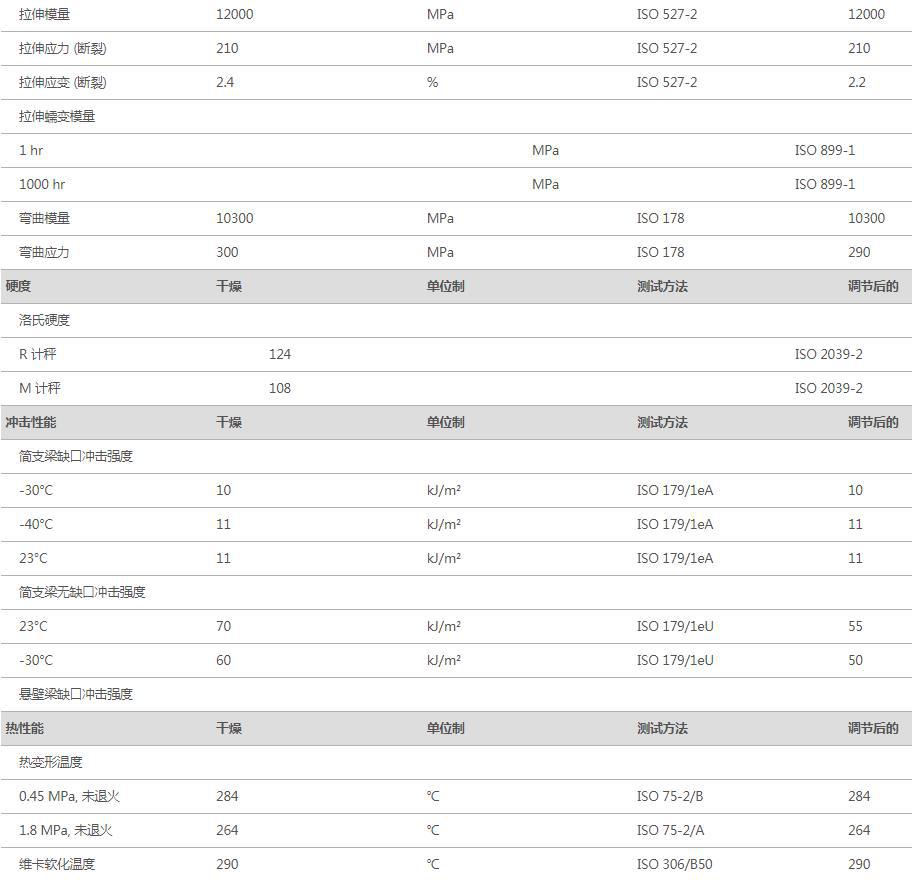Click the 硬度 section header
912x880 pixels.
[x=18, y=286]
